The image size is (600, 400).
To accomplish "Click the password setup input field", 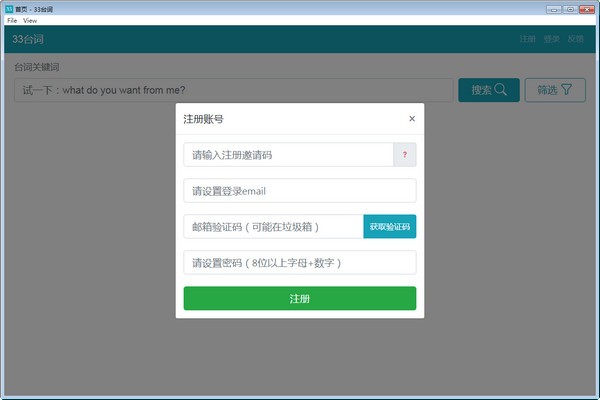I will click(299, 263).
